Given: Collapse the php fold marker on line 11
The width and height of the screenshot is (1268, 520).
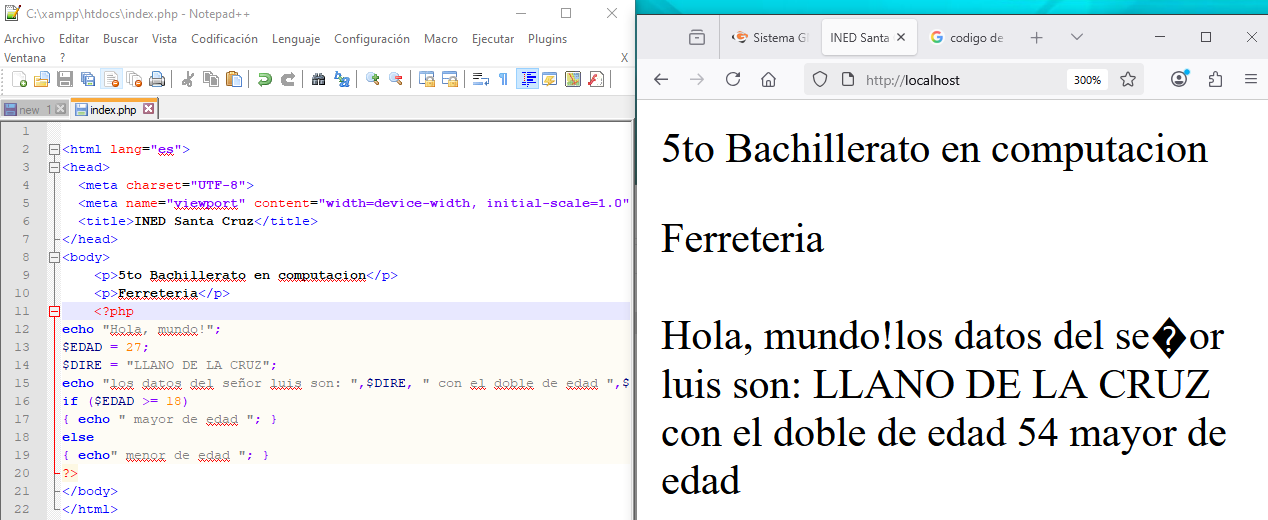Looking at the screenshot, I should click(54, 311).
